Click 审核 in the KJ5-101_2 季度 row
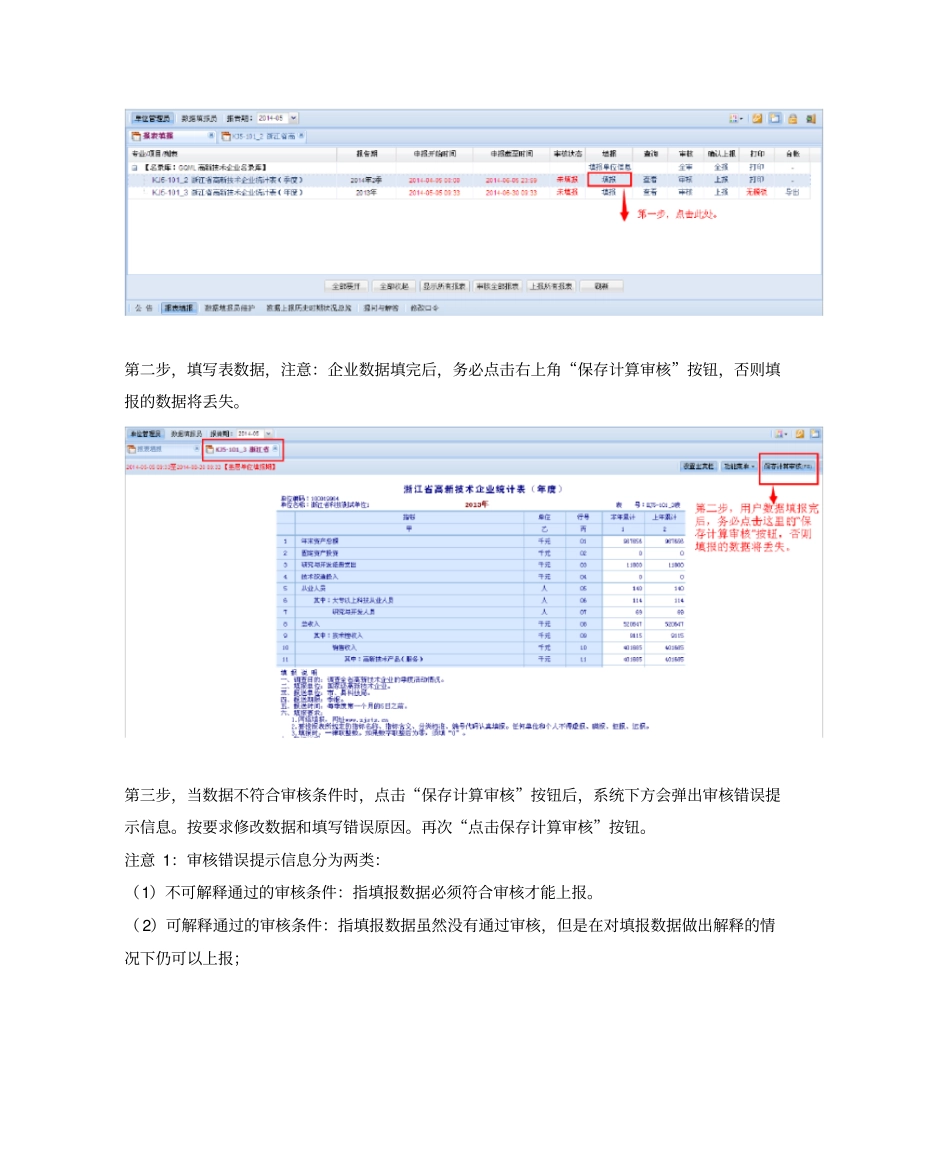Image resolution: width=950 pixels, height=1176 pixels. (x=685, y=180)
